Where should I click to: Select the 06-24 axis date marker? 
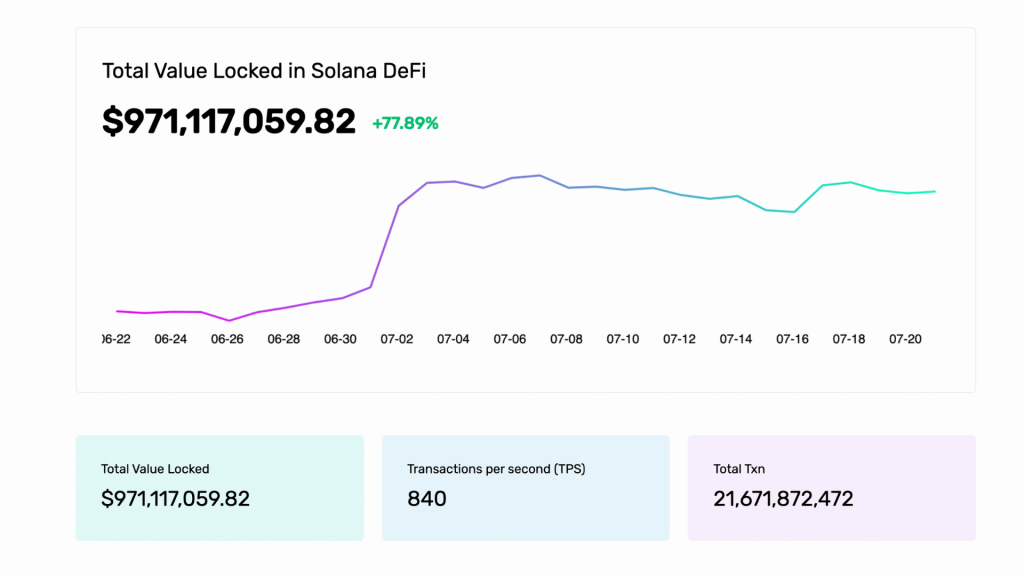[x=170, y=339]
